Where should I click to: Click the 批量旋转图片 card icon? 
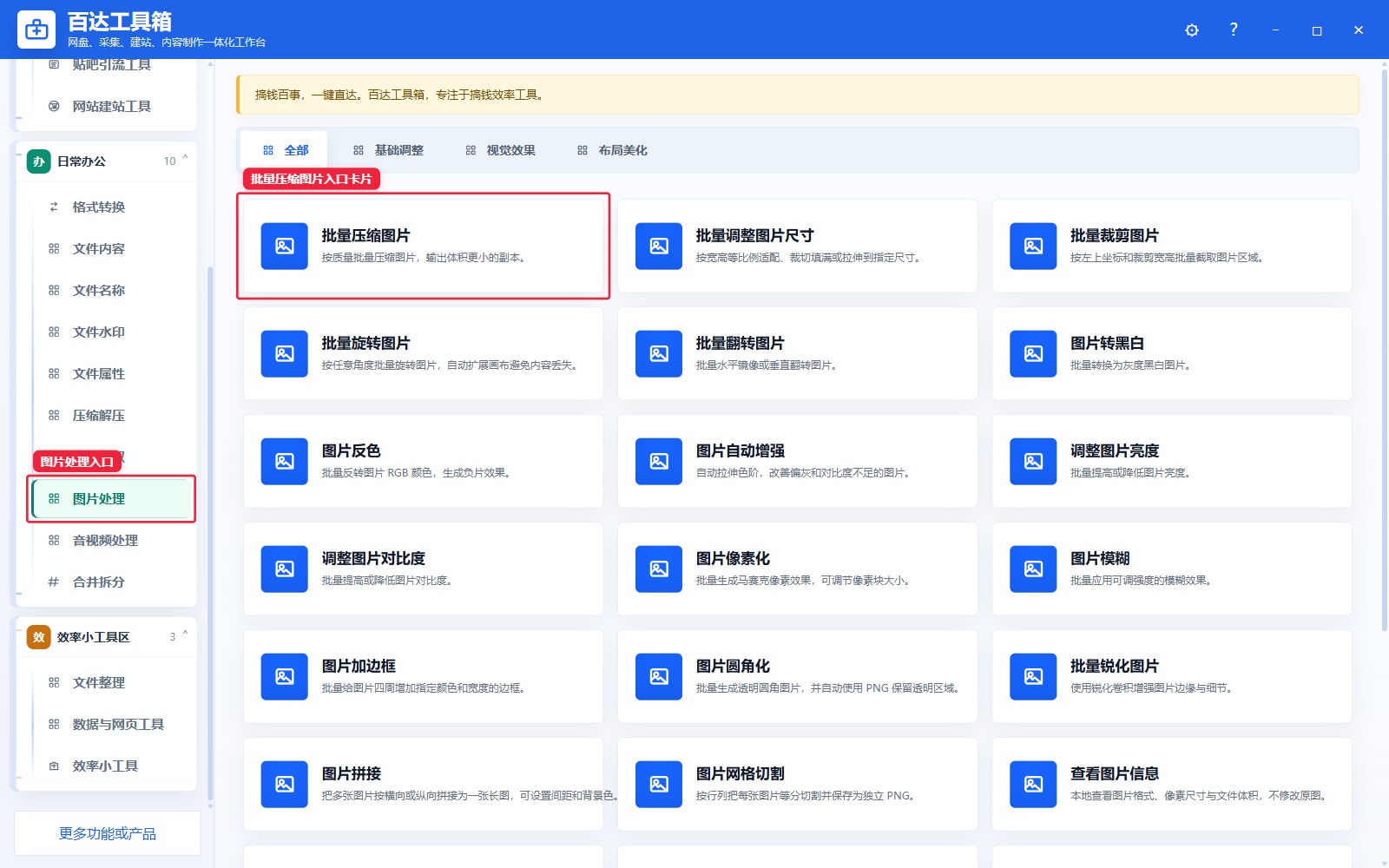pos(285,353)
